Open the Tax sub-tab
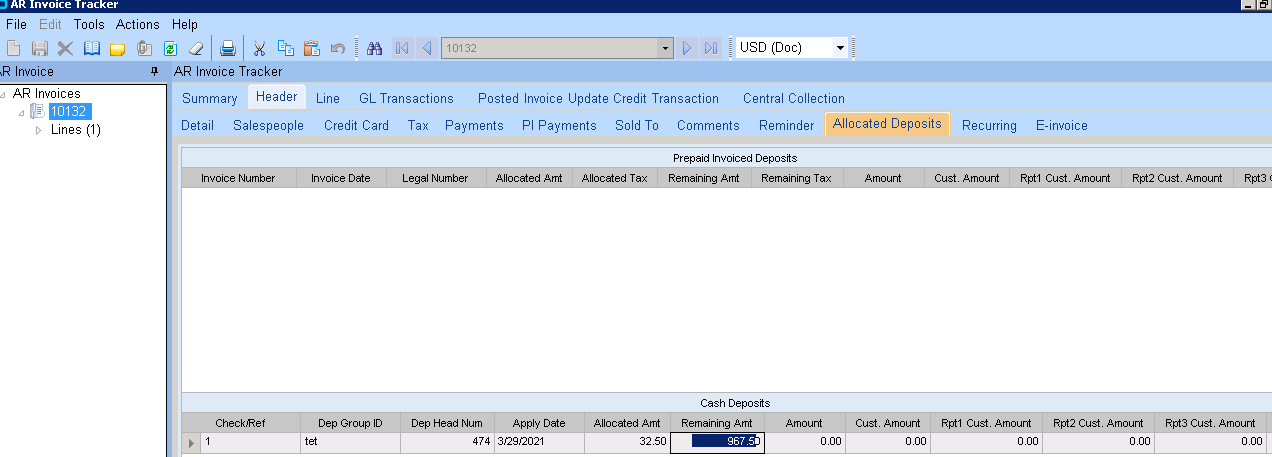Screen dimensions: 1272x457 (x=418, y=125)
